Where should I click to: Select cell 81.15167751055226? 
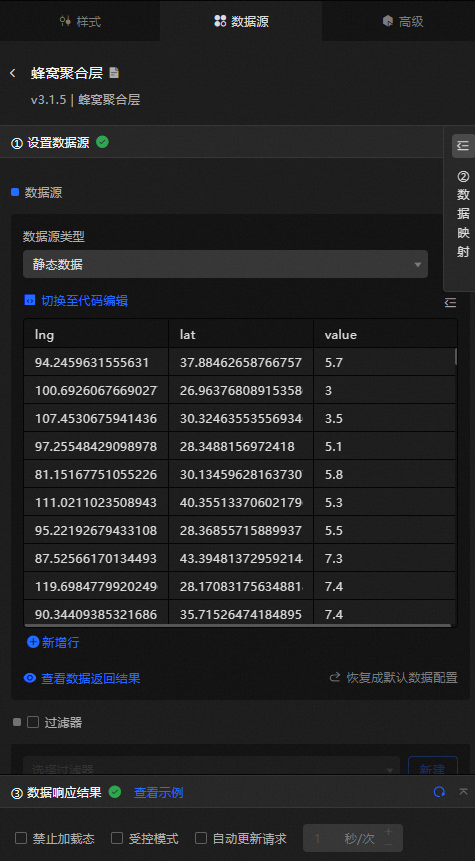pyautogui.click(x=96, y=474)
